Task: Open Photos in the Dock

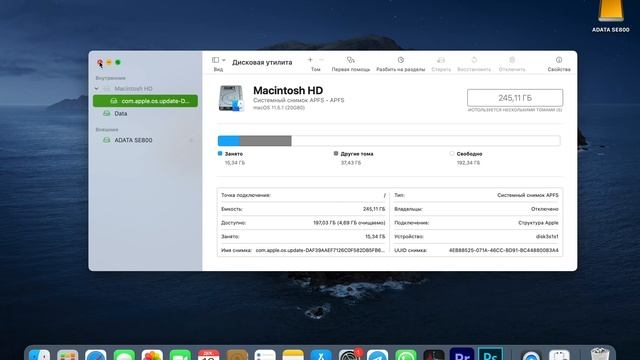Action: (152, 355)
